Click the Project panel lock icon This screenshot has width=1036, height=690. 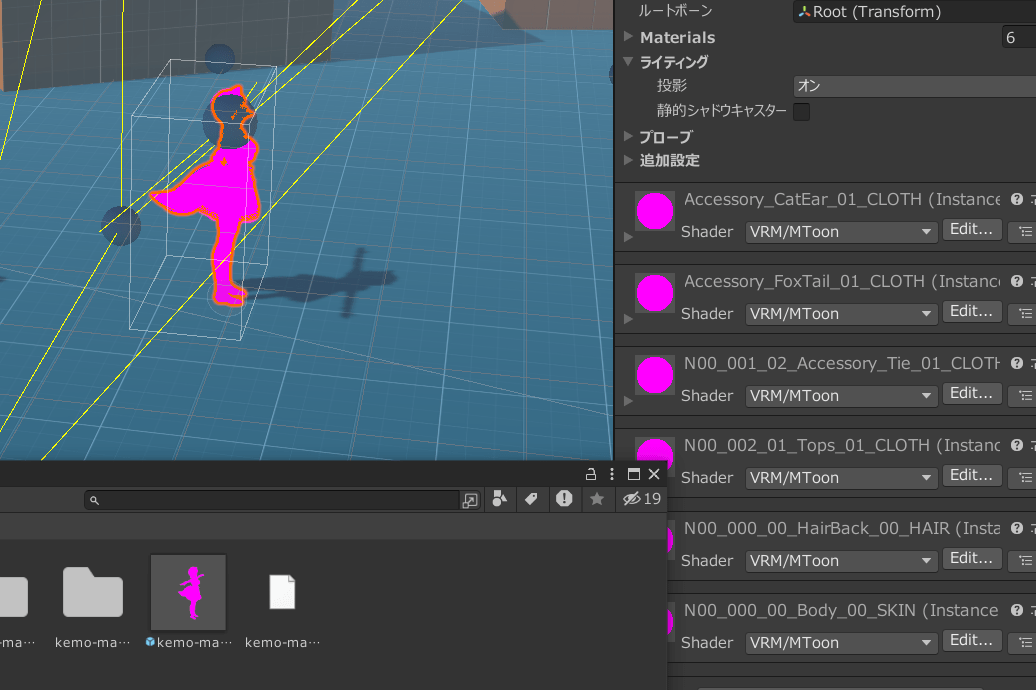coord(591,474)
